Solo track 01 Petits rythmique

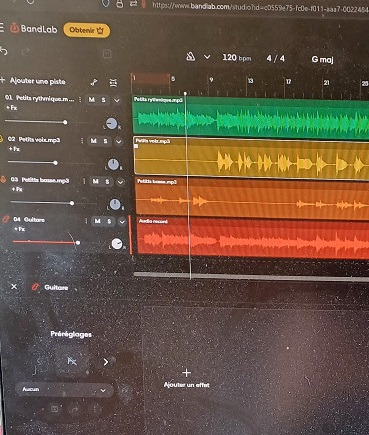pos(104,100)
